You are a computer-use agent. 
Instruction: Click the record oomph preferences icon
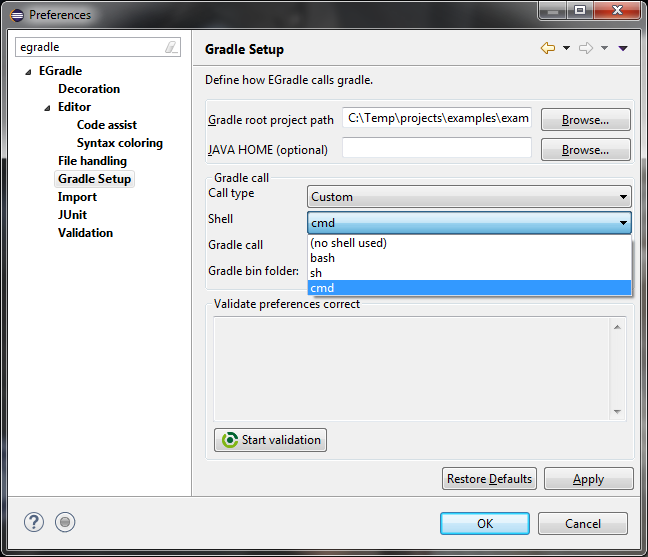(65, 522)
